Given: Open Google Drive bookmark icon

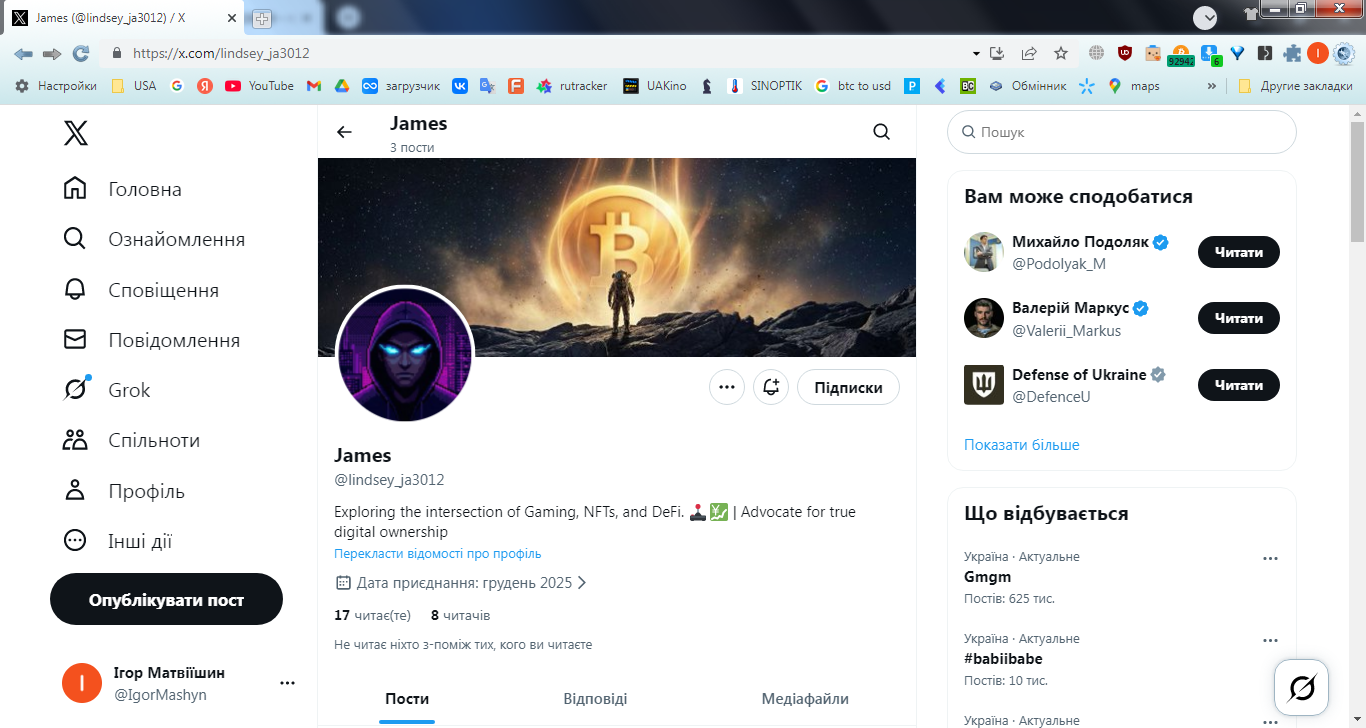Looking at the screenshot, I should click(x=341, y=86).
